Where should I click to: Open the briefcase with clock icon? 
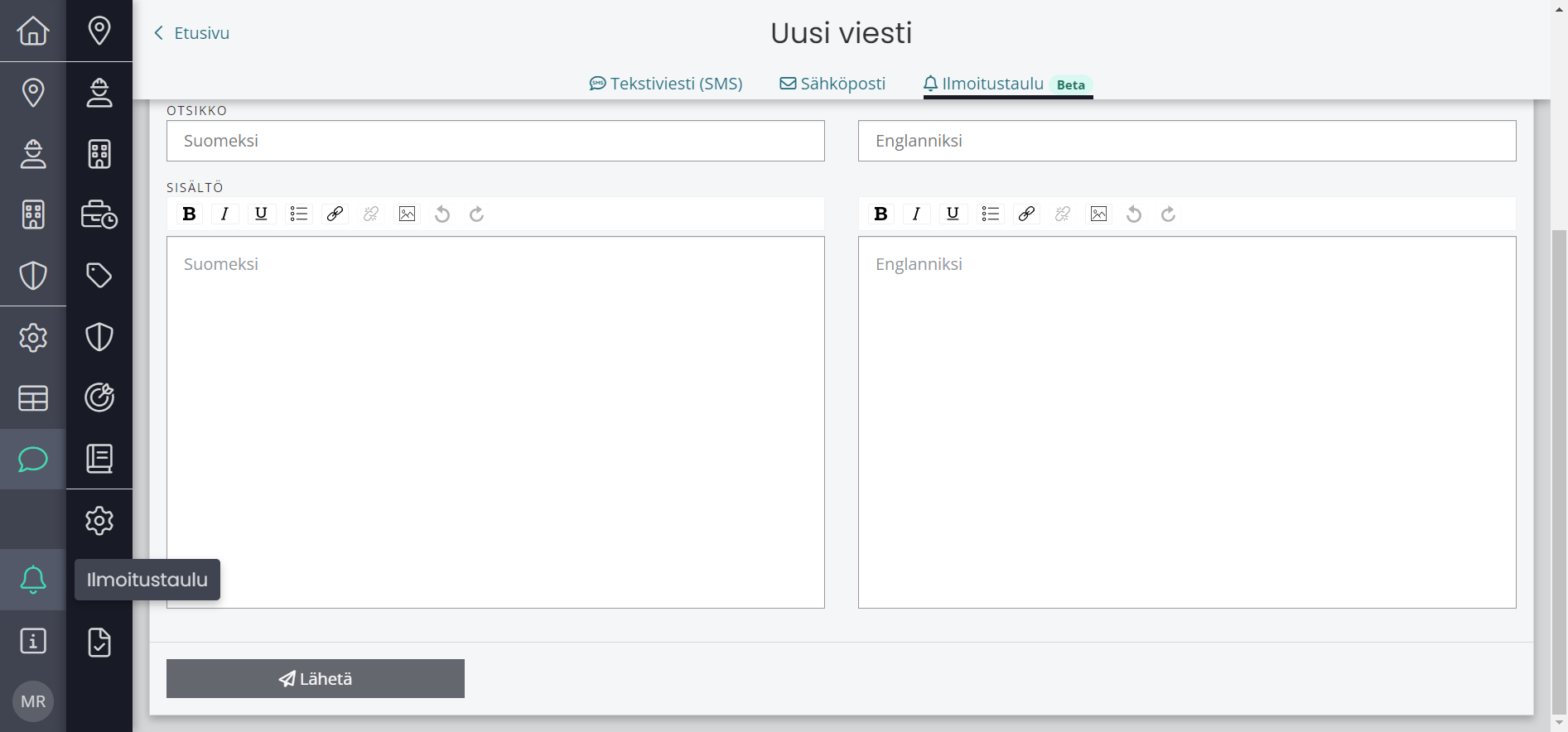pyautogui.click(x=99, y=214)
